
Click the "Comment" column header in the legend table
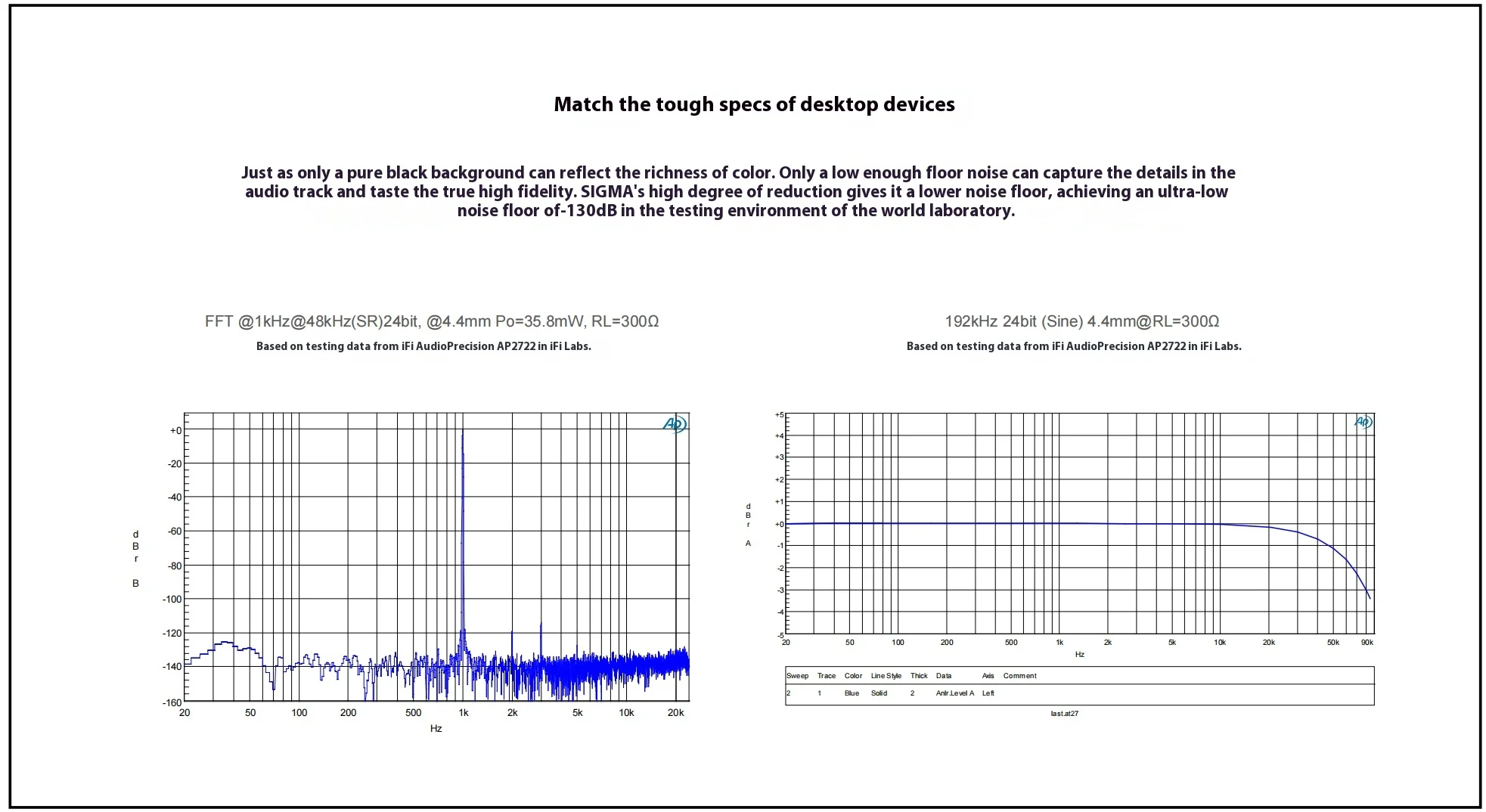[x=1020, y=676]
